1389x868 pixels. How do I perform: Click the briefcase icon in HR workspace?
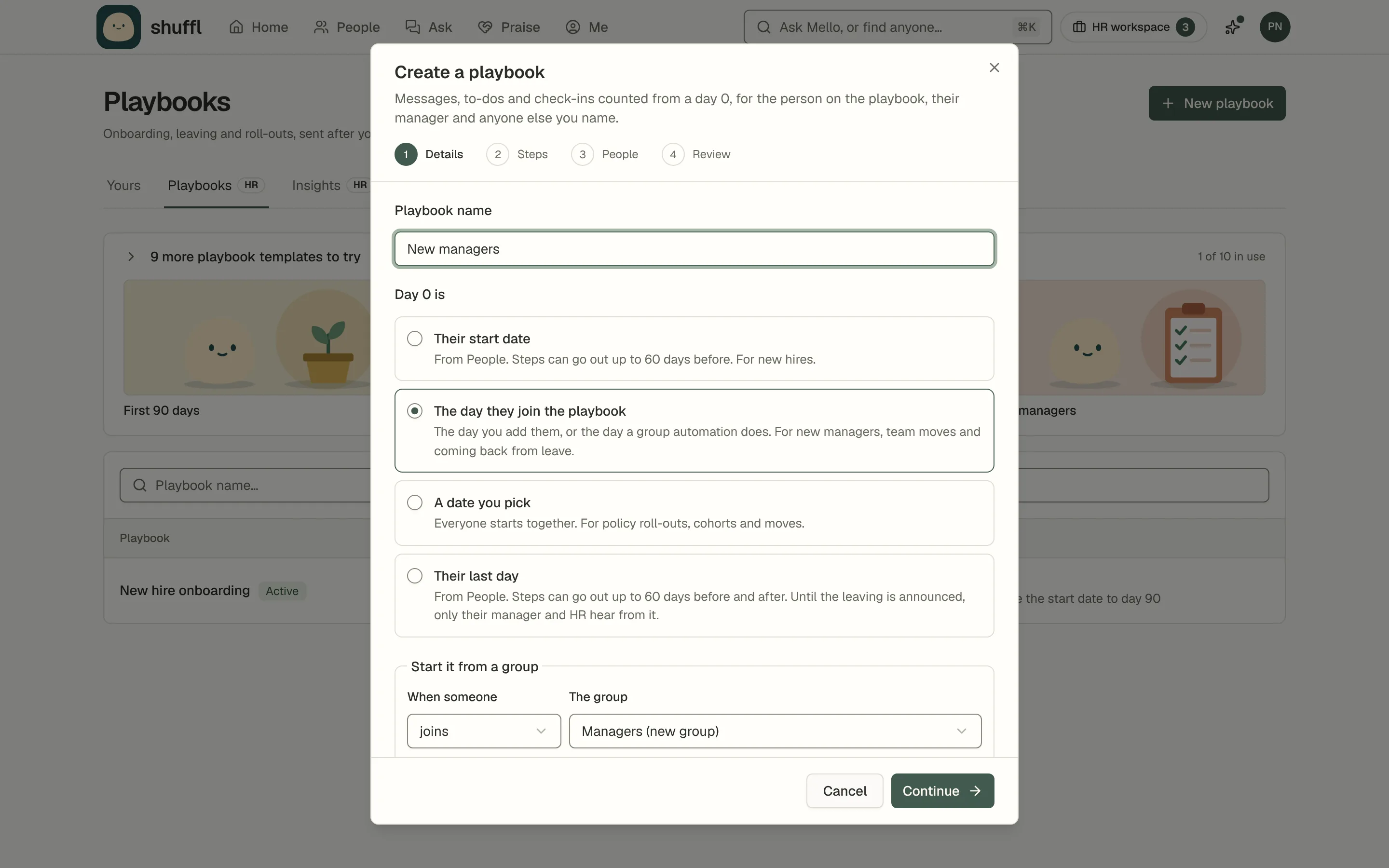click(1079, 27)
